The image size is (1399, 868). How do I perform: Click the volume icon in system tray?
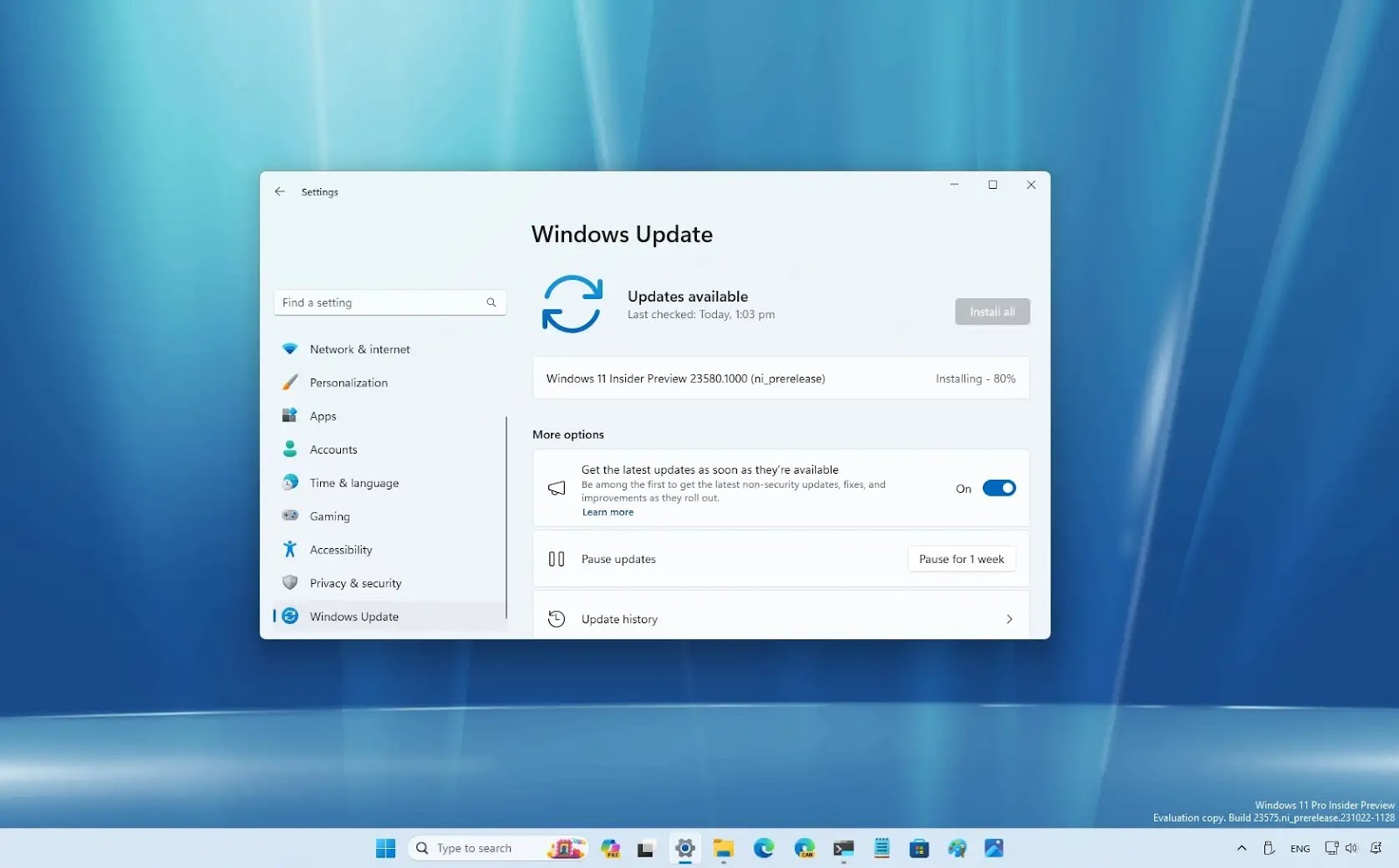coord(1352,848)
